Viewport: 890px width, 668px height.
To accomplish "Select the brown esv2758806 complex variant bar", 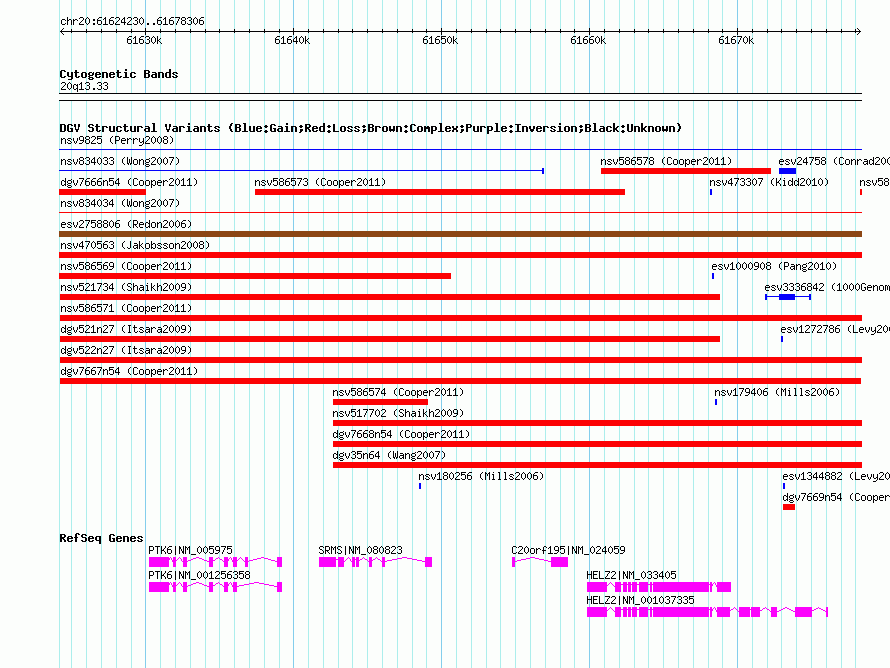I will [x=460, y=234].
